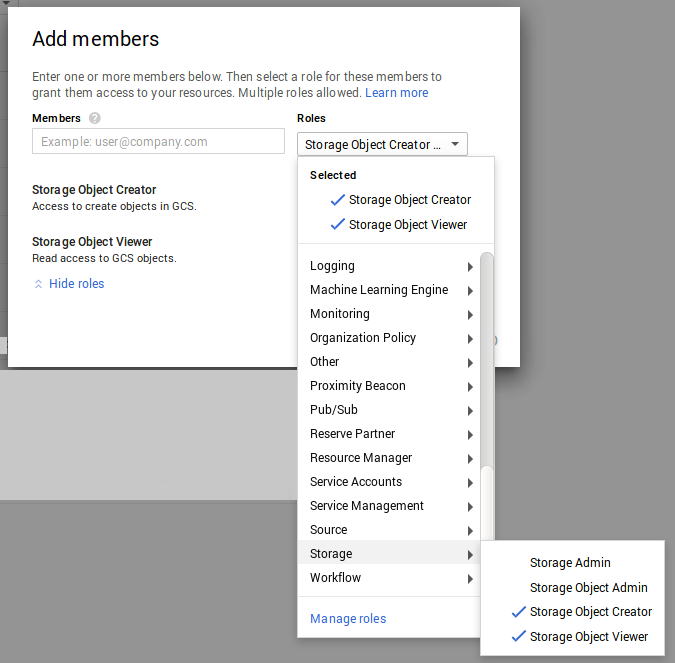Image resolution: width=675 pixels, height=663 pixels.
Task: Click the Storage Object Viewer description heading
Action: (92, 242)
